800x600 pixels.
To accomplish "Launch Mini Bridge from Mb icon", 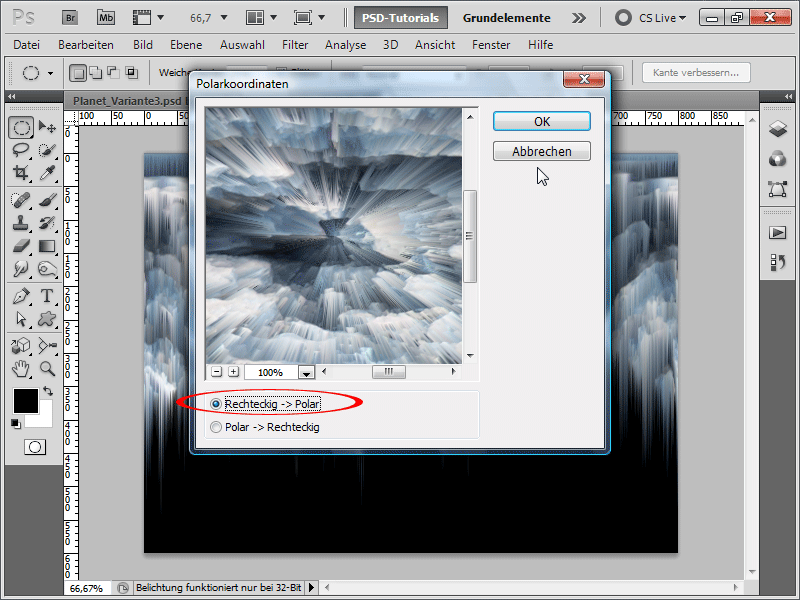I will tap(106, 18).
